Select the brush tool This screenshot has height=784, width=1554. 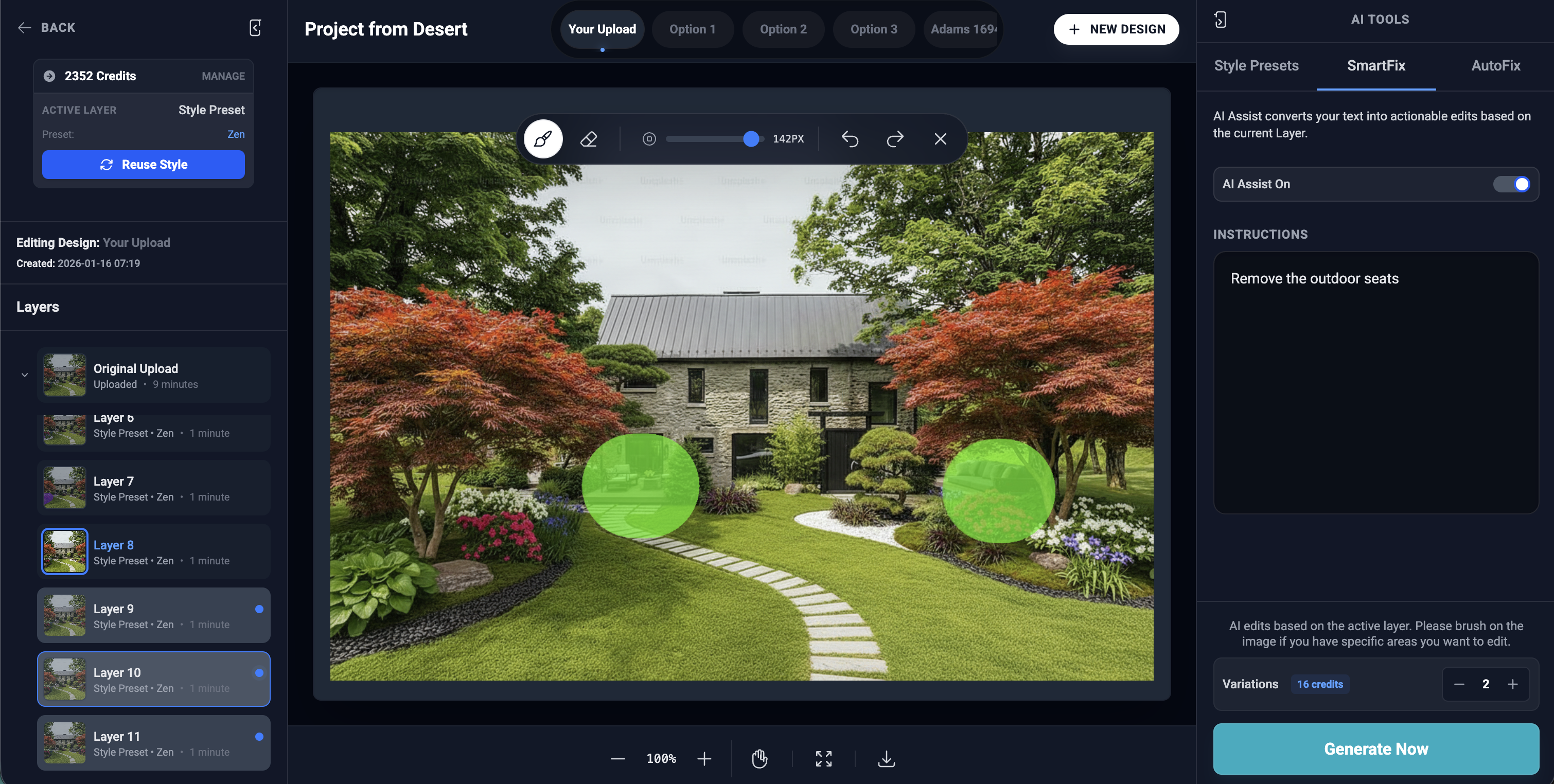click(542, 139)
